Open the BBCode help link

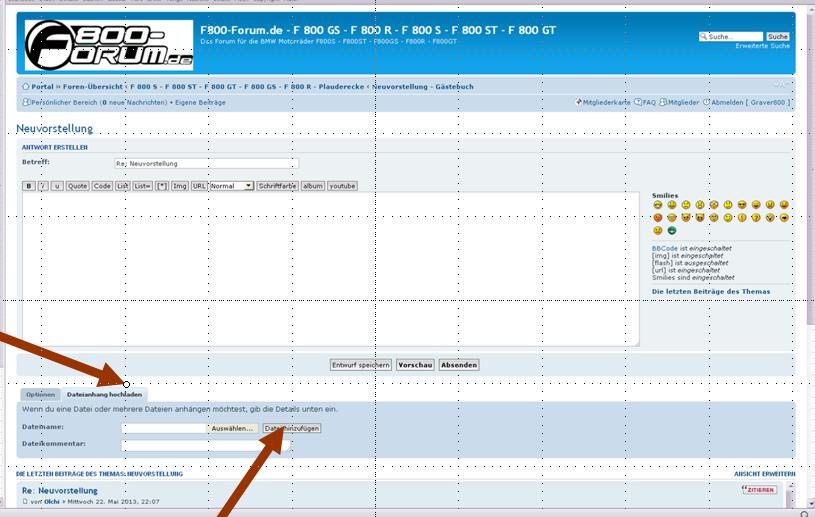pyautogui.click(x=664, y=248)
